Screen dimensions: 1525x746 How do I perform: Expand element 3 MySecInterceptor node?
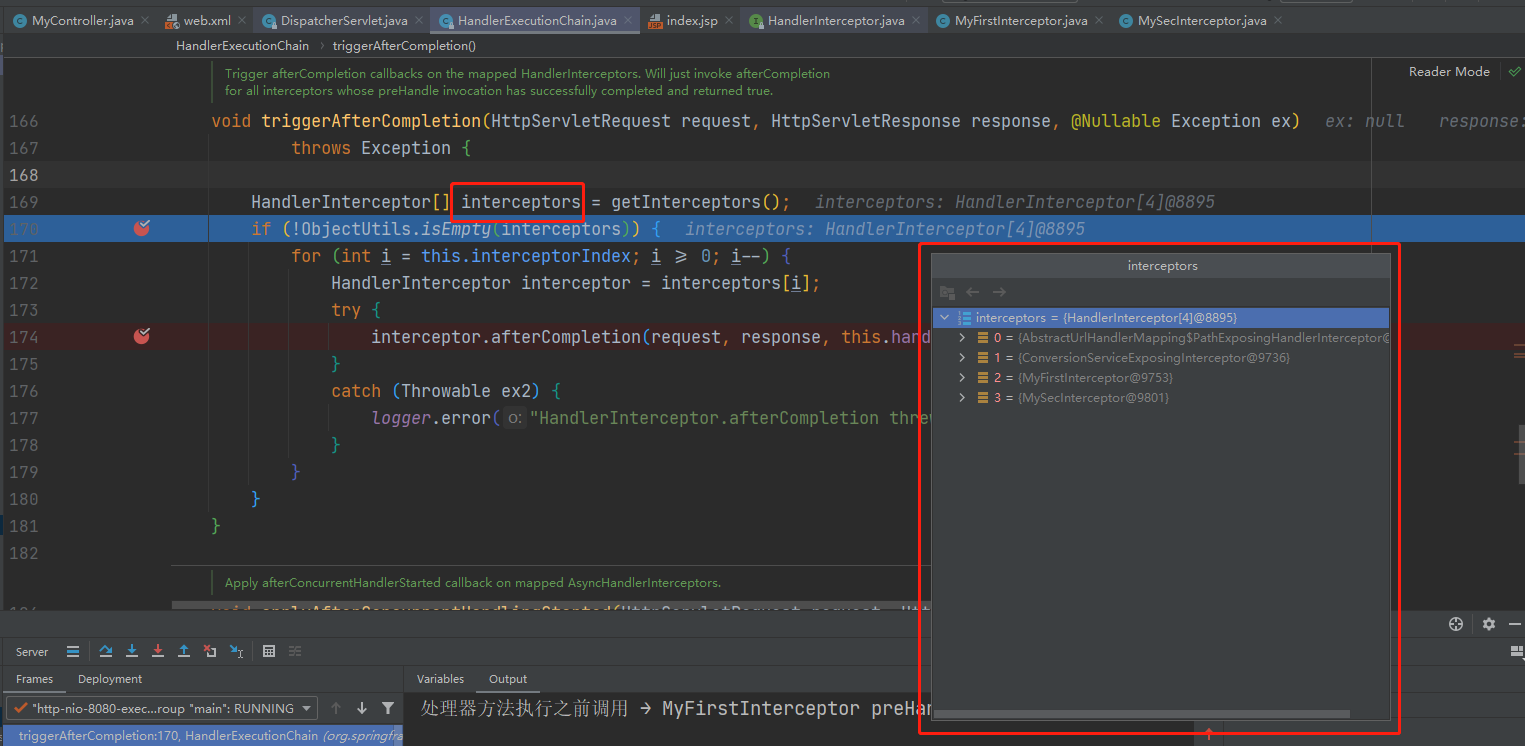pos(962,398)
